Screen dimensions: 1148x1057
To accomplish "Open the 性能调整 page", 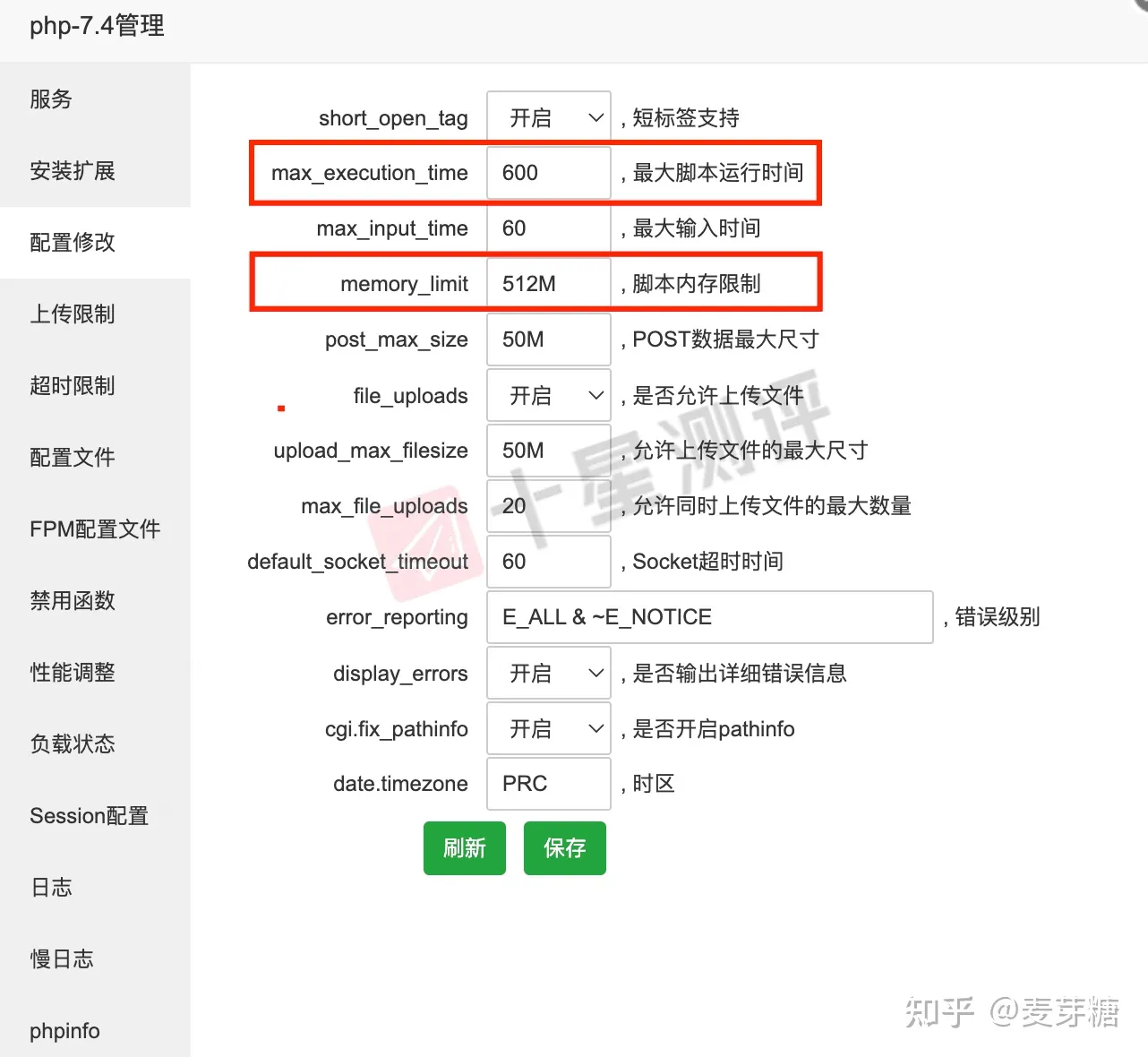I will click(x=72, y=673).
